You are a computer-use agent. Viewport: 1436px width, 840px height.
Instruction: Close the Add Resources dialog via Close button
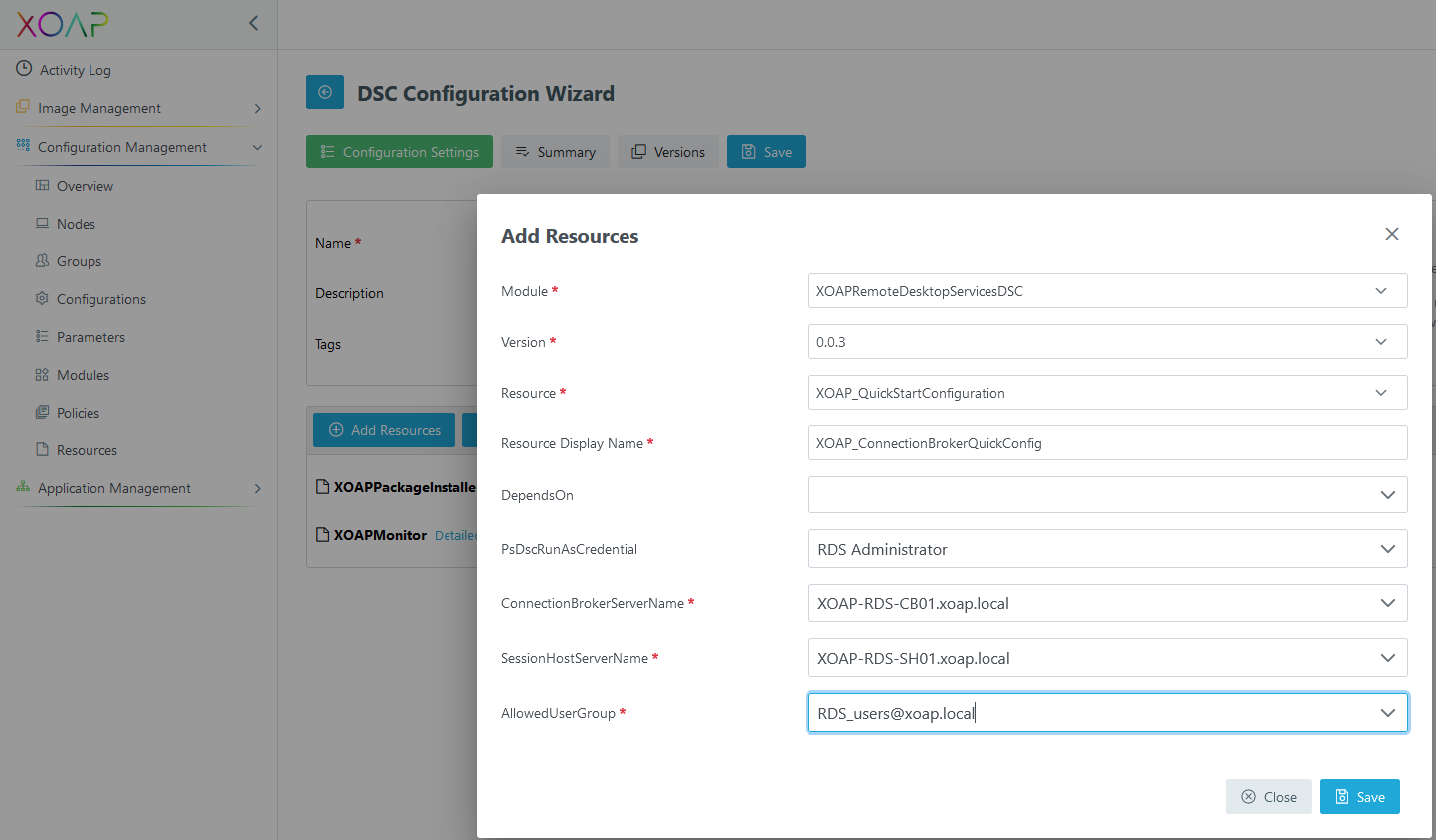tap(1269, 796)
